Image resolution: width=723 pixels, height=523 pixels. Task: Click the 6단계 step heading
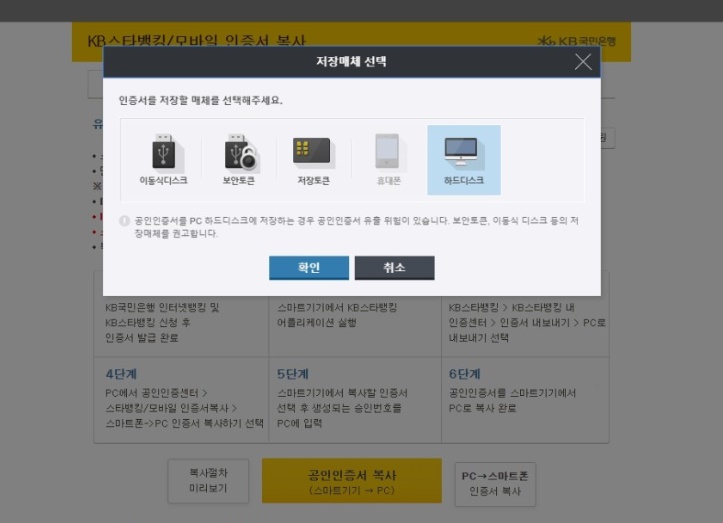pos(465,374)
